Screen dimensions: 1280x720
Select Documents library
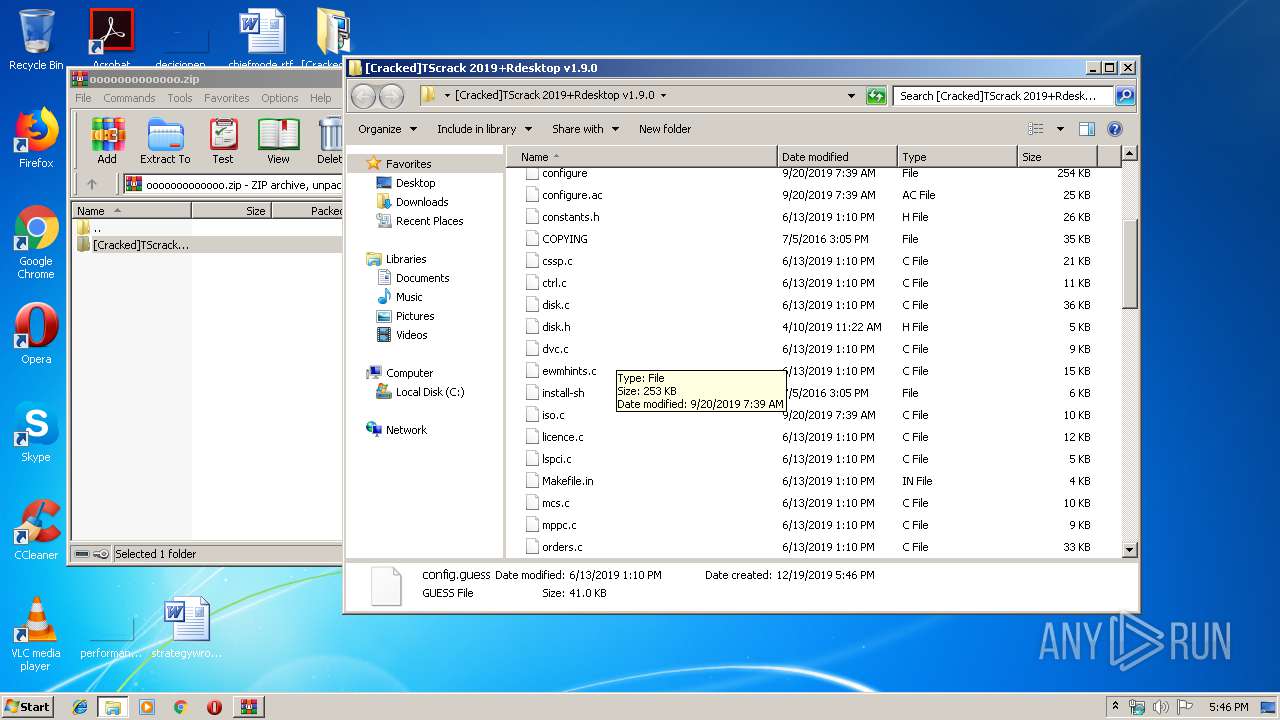click(422, 278)
